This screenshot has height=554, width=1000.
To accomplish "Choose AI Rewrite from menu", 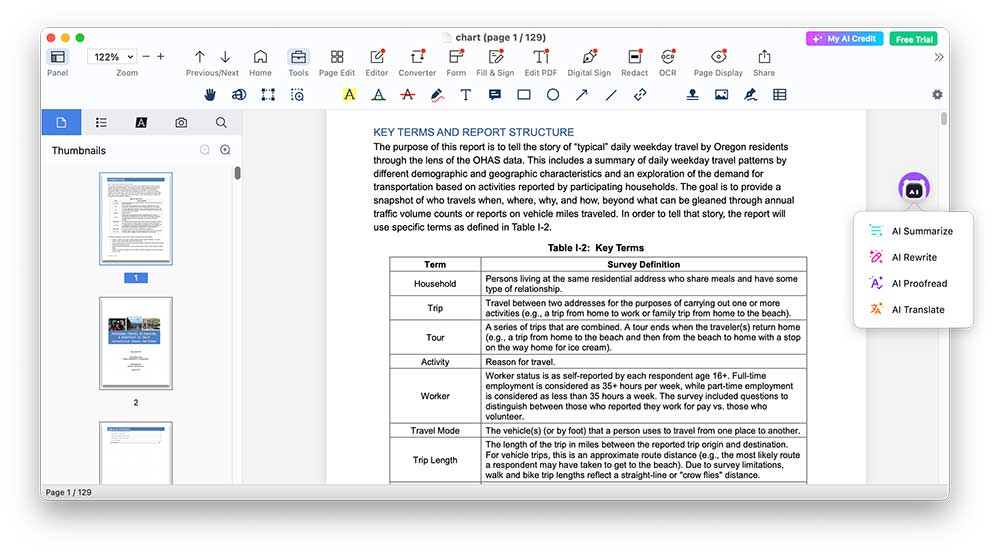I will (x=913, y=257).
